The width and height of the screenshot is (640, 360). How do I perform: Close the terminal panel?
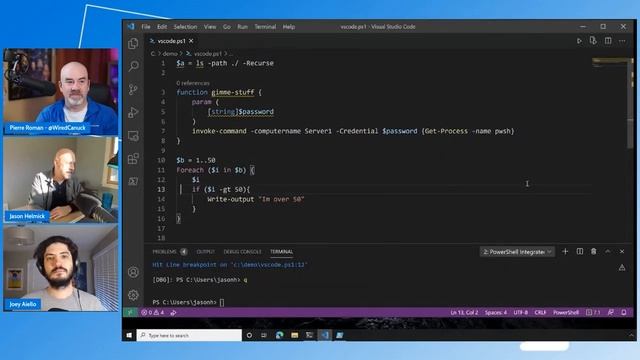point(622,251)
